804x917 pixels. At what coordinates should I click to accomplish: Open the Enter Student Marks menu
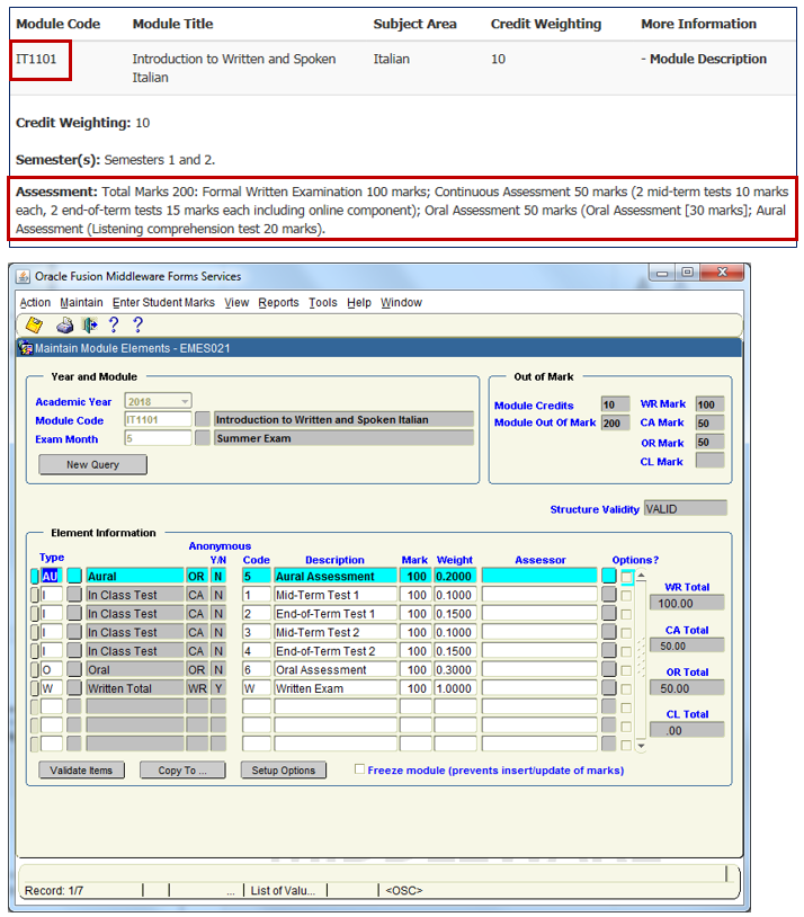(163, 302)
